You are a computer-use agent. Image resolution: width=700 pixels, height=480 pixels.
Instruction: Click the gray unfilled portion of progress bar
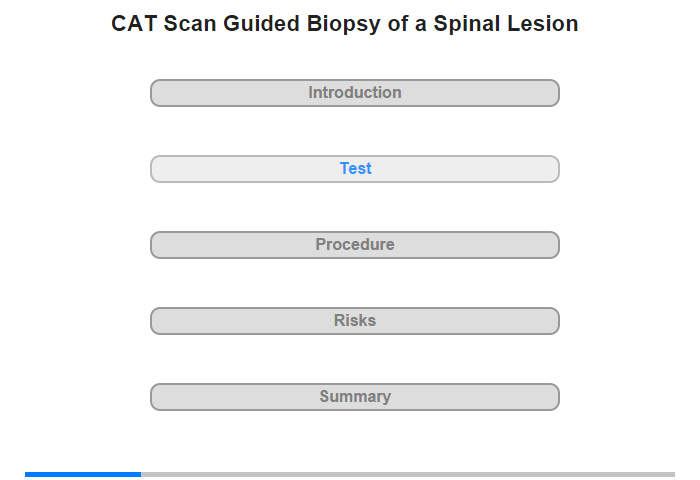[x=408, y=474]
